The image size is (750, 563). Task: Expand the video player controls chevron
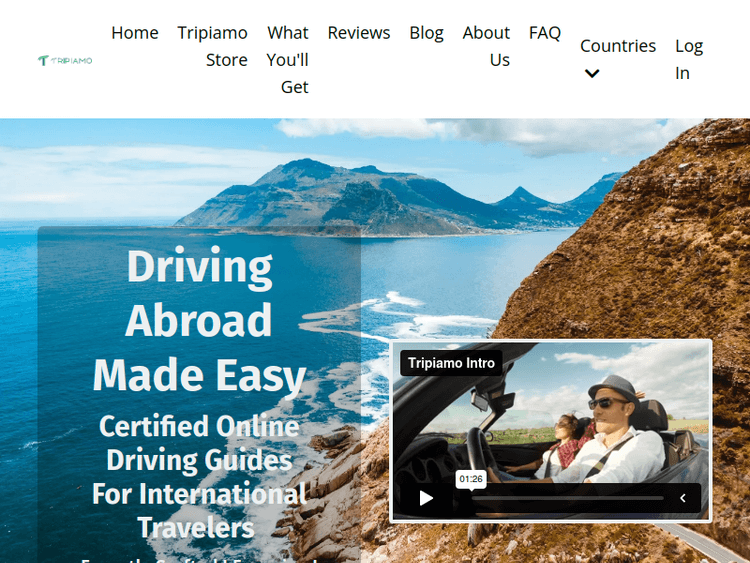click(683, 498)
